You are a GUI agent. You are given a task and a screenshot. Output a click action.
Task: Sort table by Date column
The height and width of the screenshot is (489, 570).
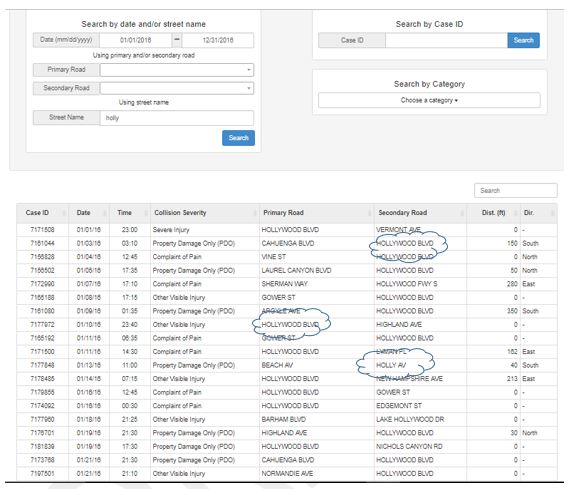[89, 213]
